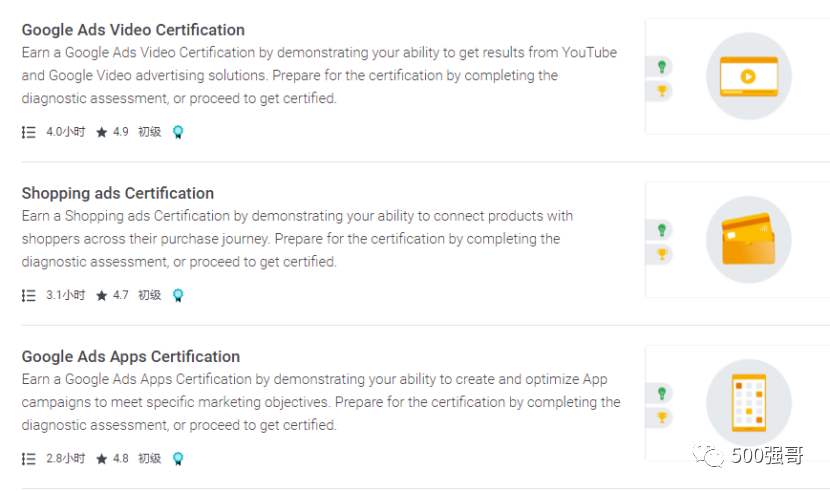Click lightbulb icon beside the Apps thumbnail
This screenshot has height=491, width=830.
[661, 393]
